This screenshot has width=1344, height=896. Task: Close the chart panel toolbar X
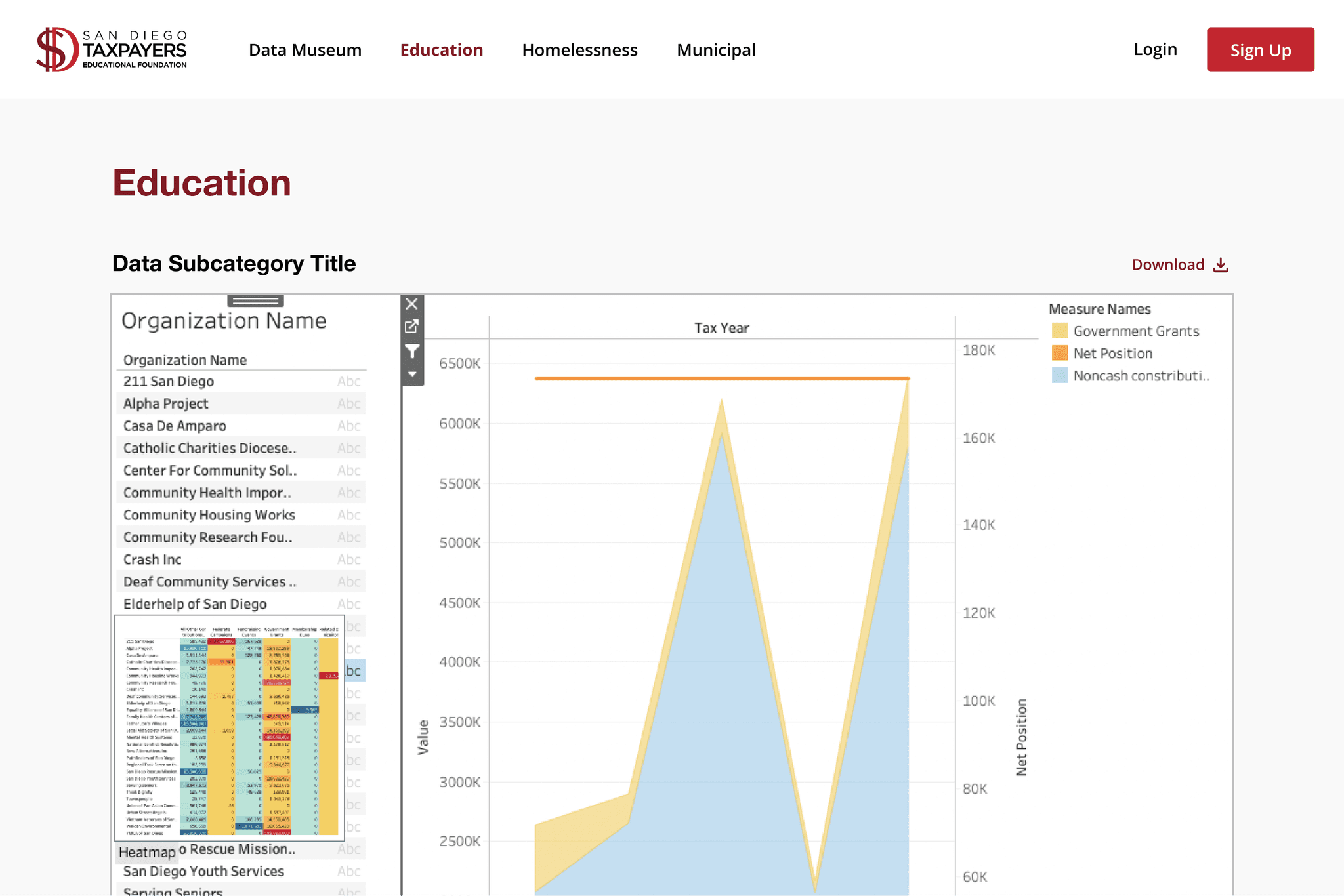[412, 304]
